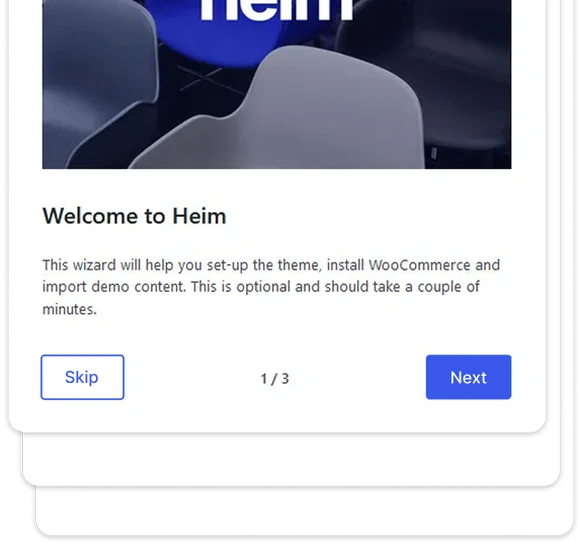The width and height of the screenshot is (579, 544).
Task: Click the Next button
Action: click(x=468, y=377)
